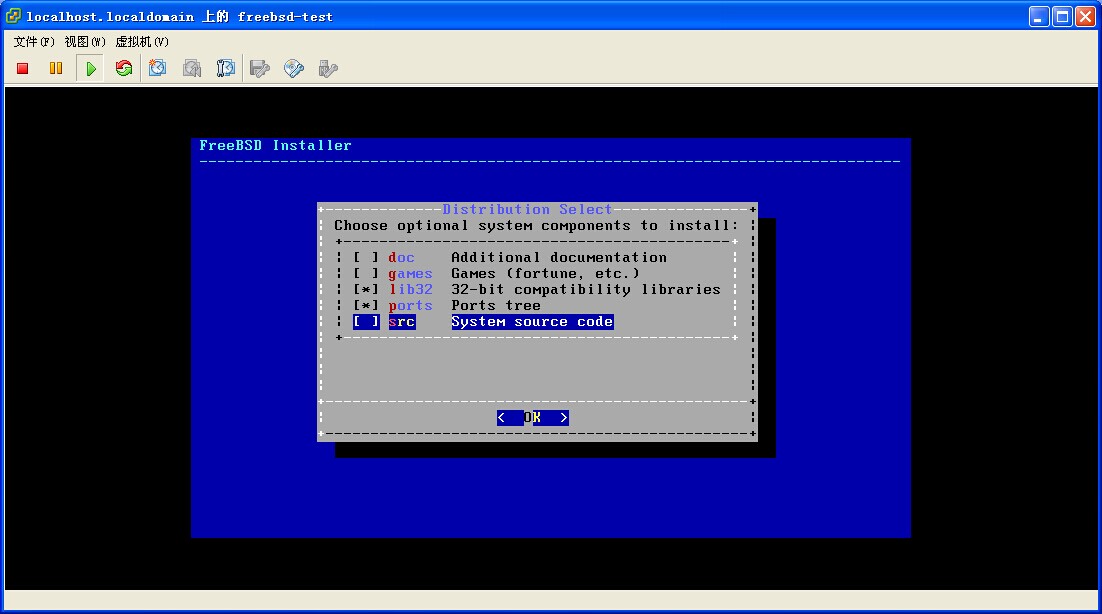Click the red stop (power off) icon
Viewport: 1102px width, 614px height.
pos(23,69)
